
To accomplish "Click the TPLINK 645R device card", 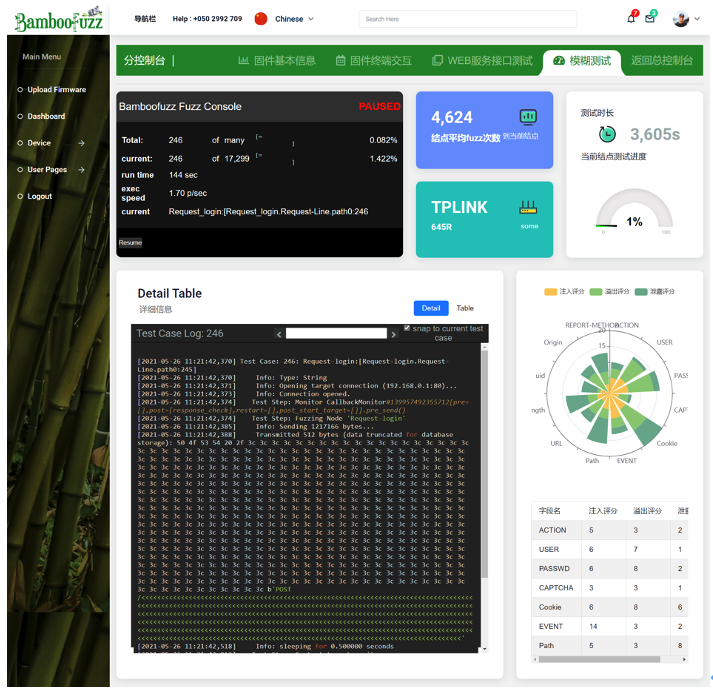I will click(484, 220).
